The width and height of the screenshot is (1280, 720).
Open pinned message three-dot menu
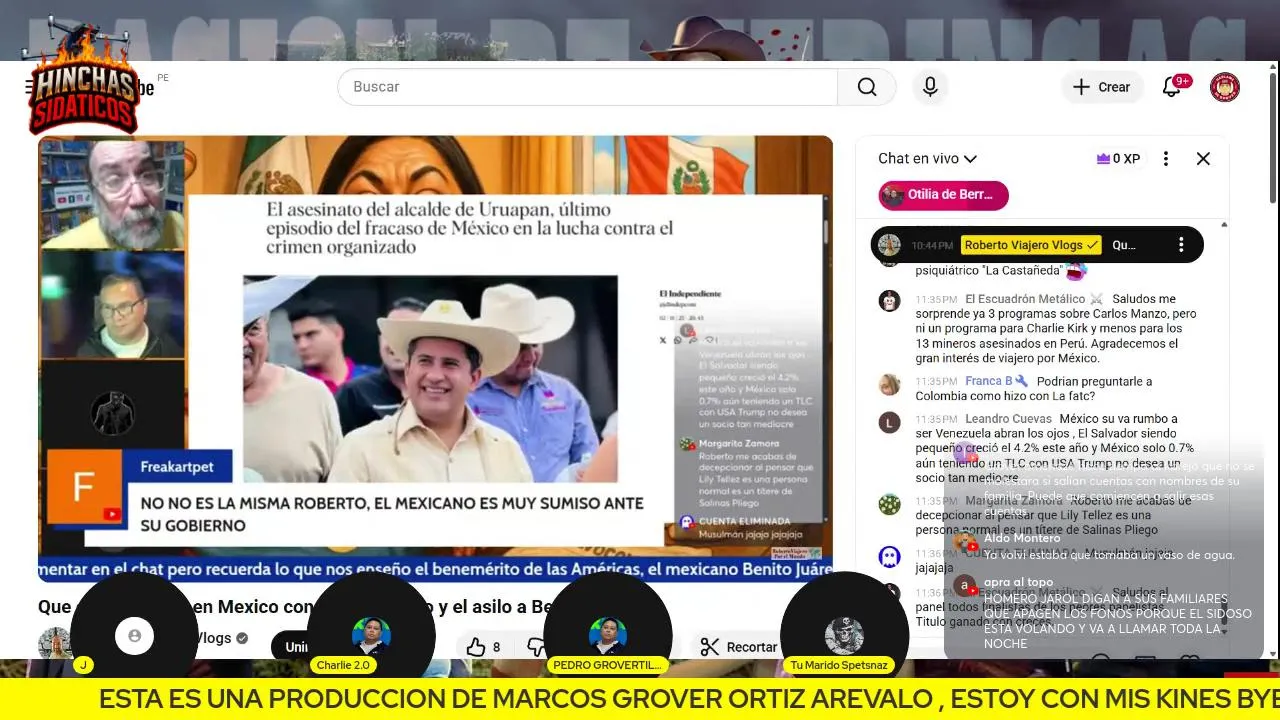point(1181,244)
